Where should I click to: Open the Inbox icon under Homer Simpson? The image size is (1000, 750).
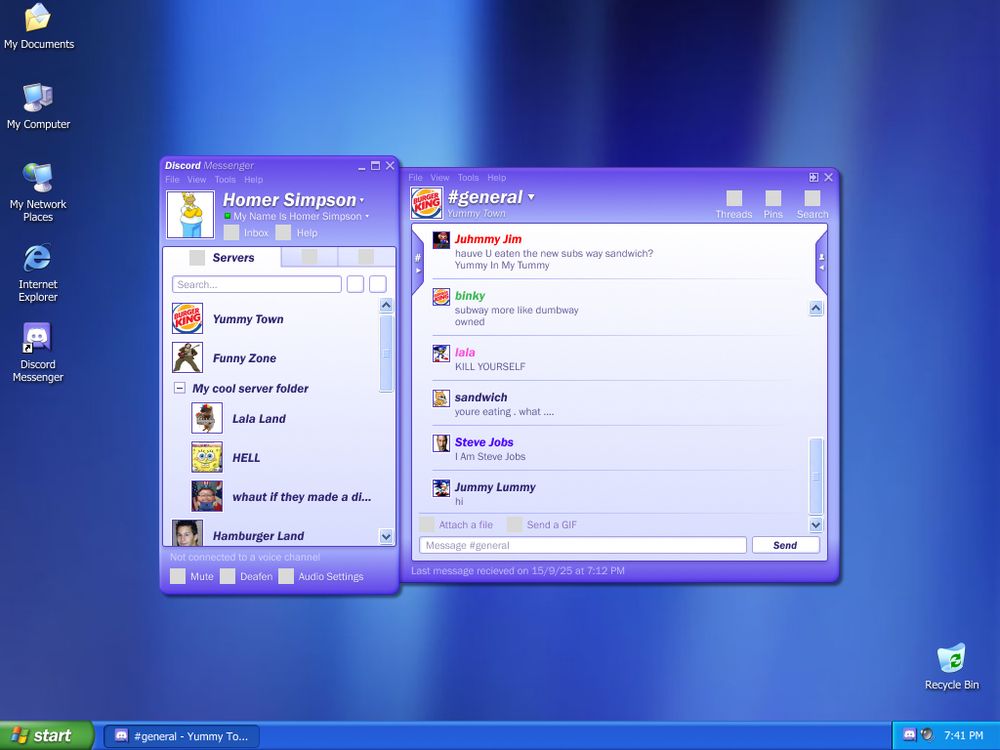coord(232,233)
